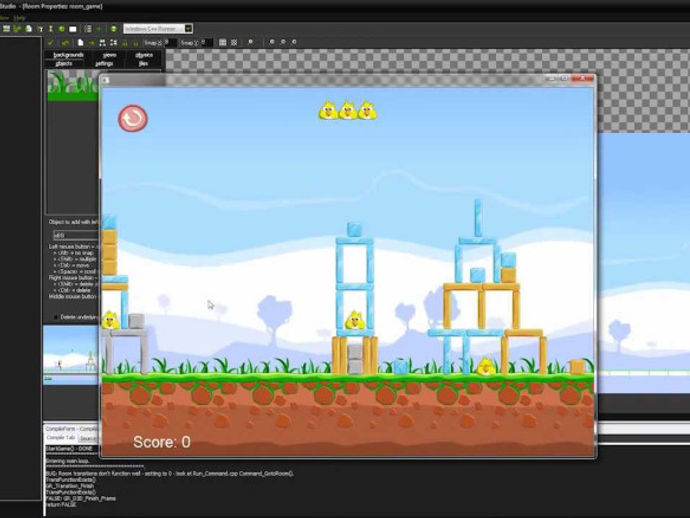The image size is (690, 518).
Task: Click the green undo arrow in room toolbar
Action: 65,43
